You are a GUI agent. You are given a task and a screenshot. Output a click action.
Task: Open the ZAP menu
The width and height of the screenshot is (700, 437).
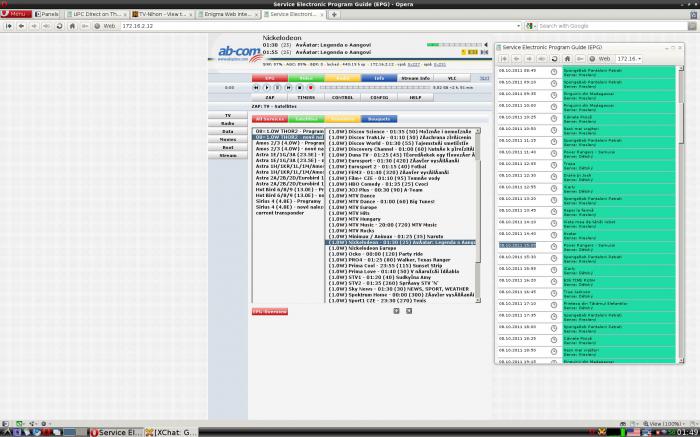(270, 97)
